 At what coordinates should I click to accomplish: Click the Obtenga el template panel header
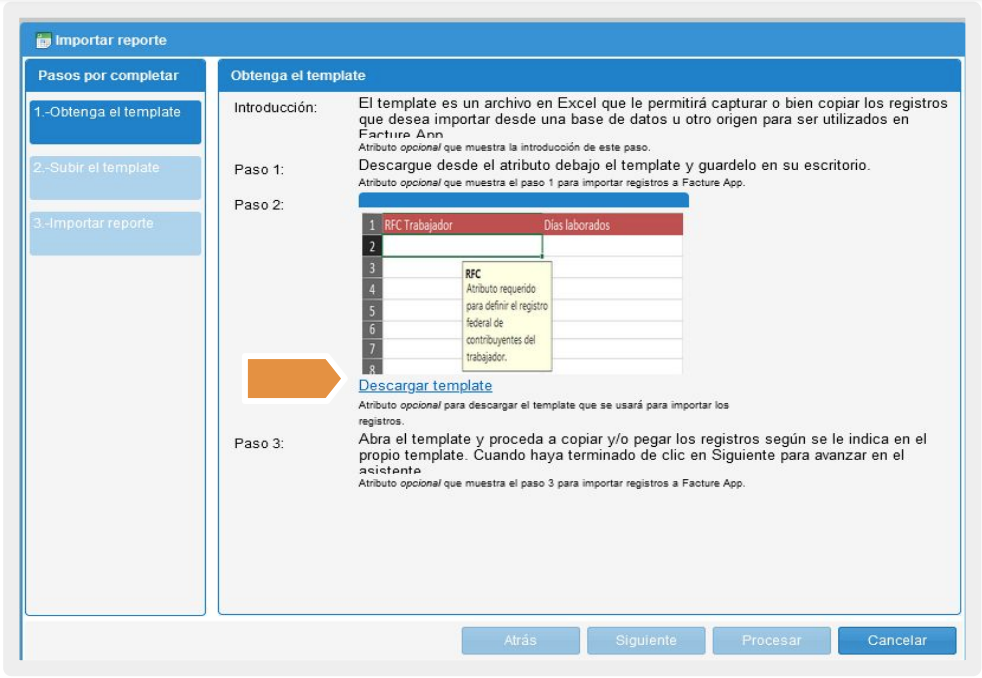[x=589, y=75]
